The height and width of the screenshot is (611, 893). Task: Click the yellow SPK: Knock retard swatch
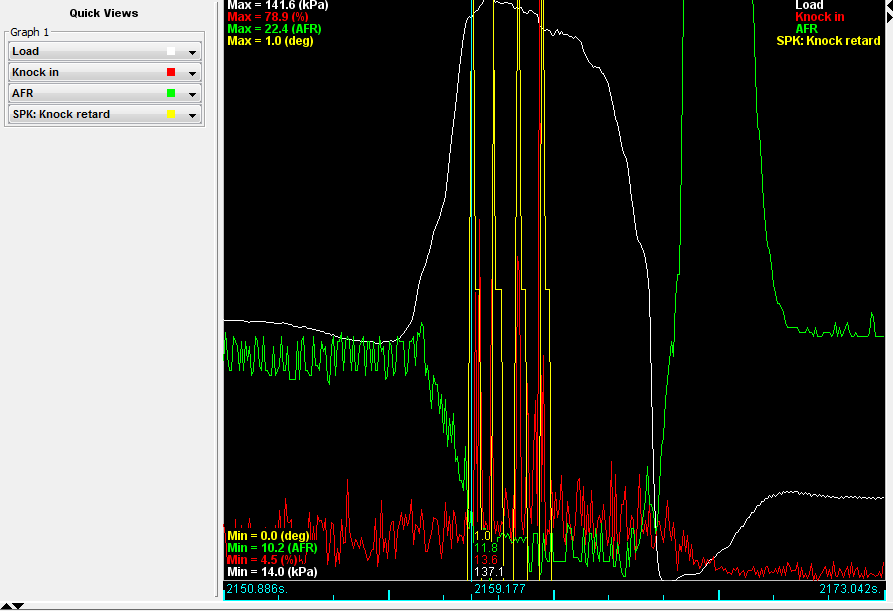point(171,114)
